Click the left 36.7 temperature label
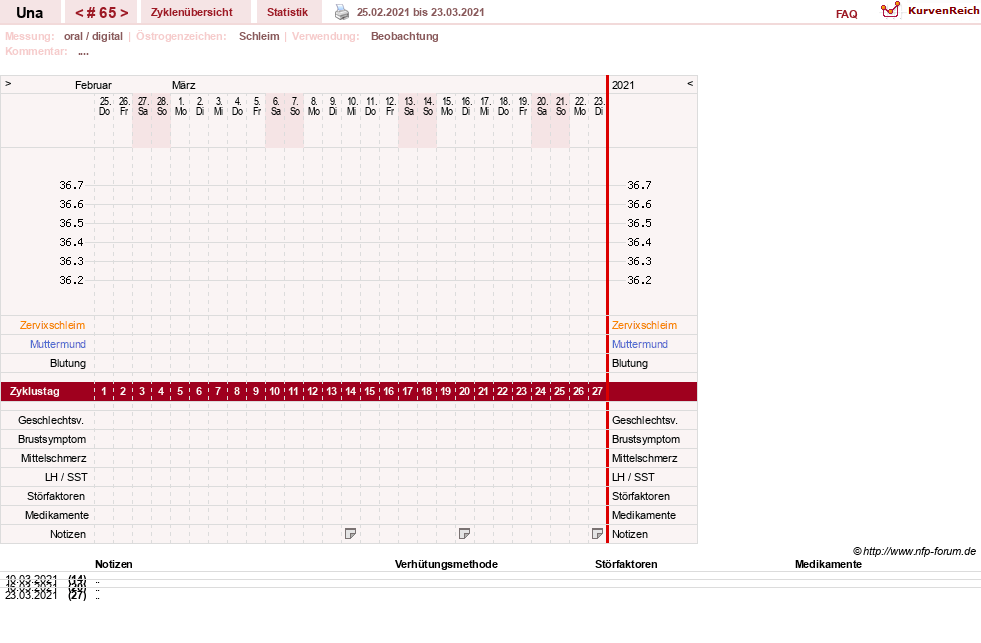Screen dimensions: 981x643 tap(71, 185)
